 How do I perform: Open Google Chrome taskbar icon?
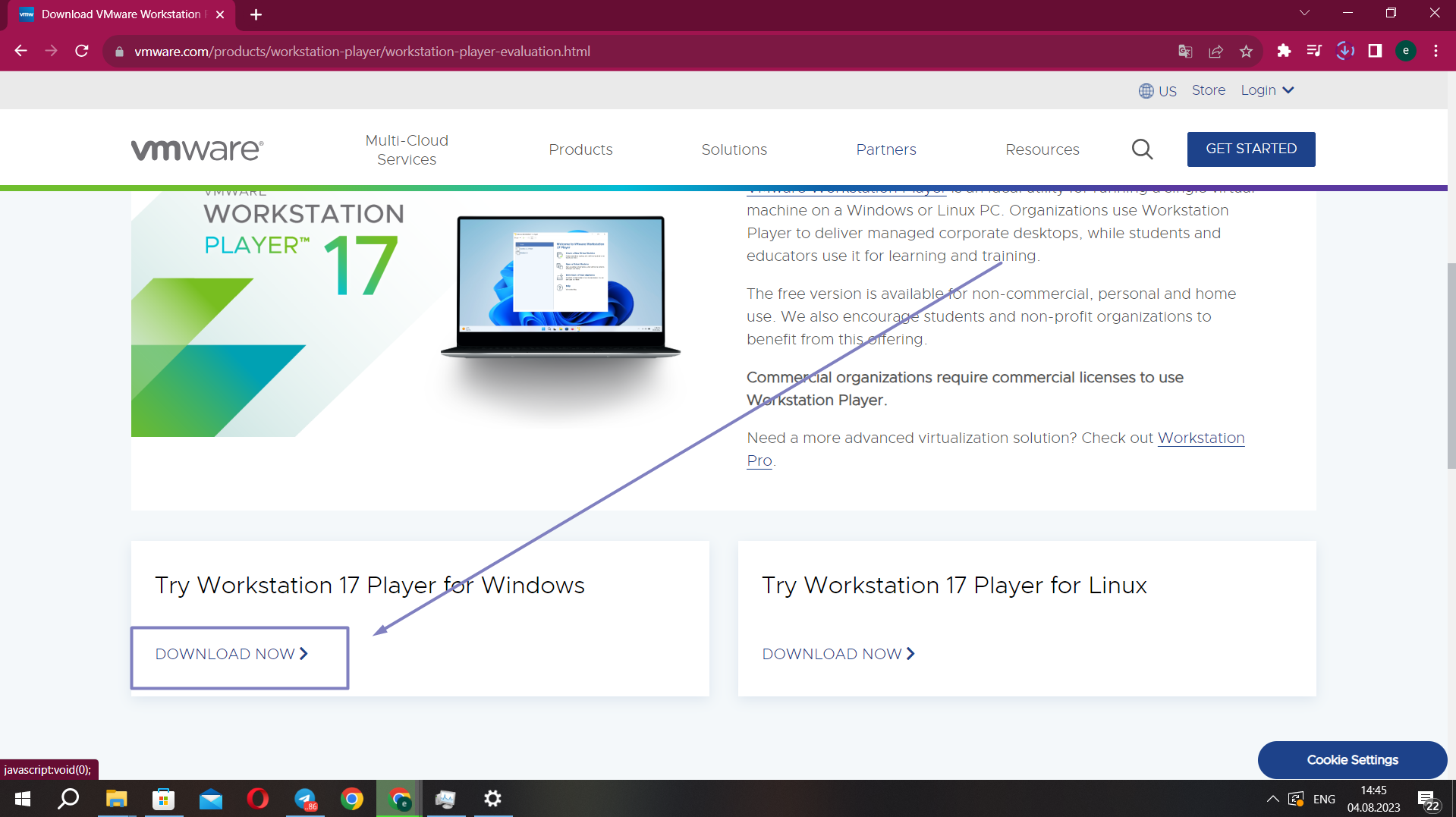pos(352,799)
